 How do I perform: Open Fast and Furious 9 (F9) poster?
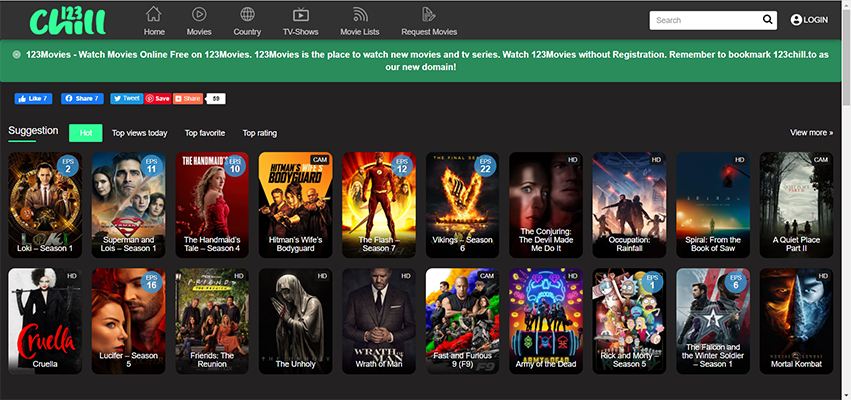462,321
